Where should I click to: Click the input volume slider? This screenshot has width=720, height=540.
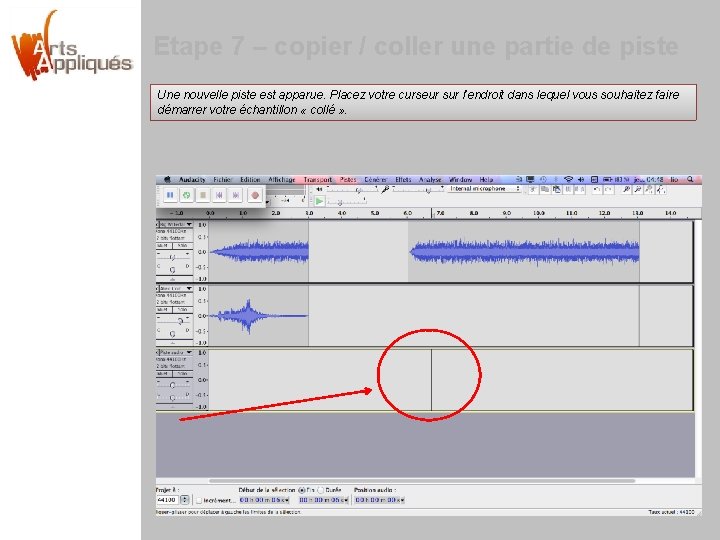tap(418, 189)
